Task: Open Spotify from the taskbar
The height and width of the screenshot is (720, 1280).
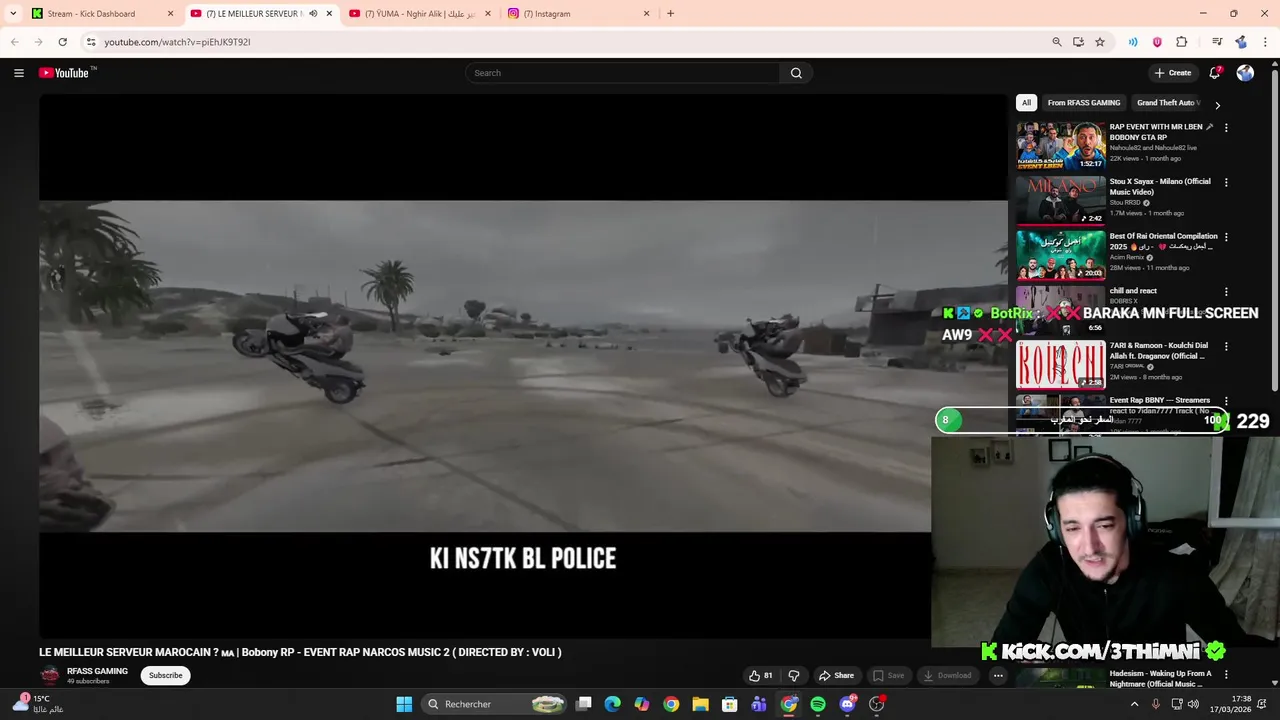Action: point(818,704)
